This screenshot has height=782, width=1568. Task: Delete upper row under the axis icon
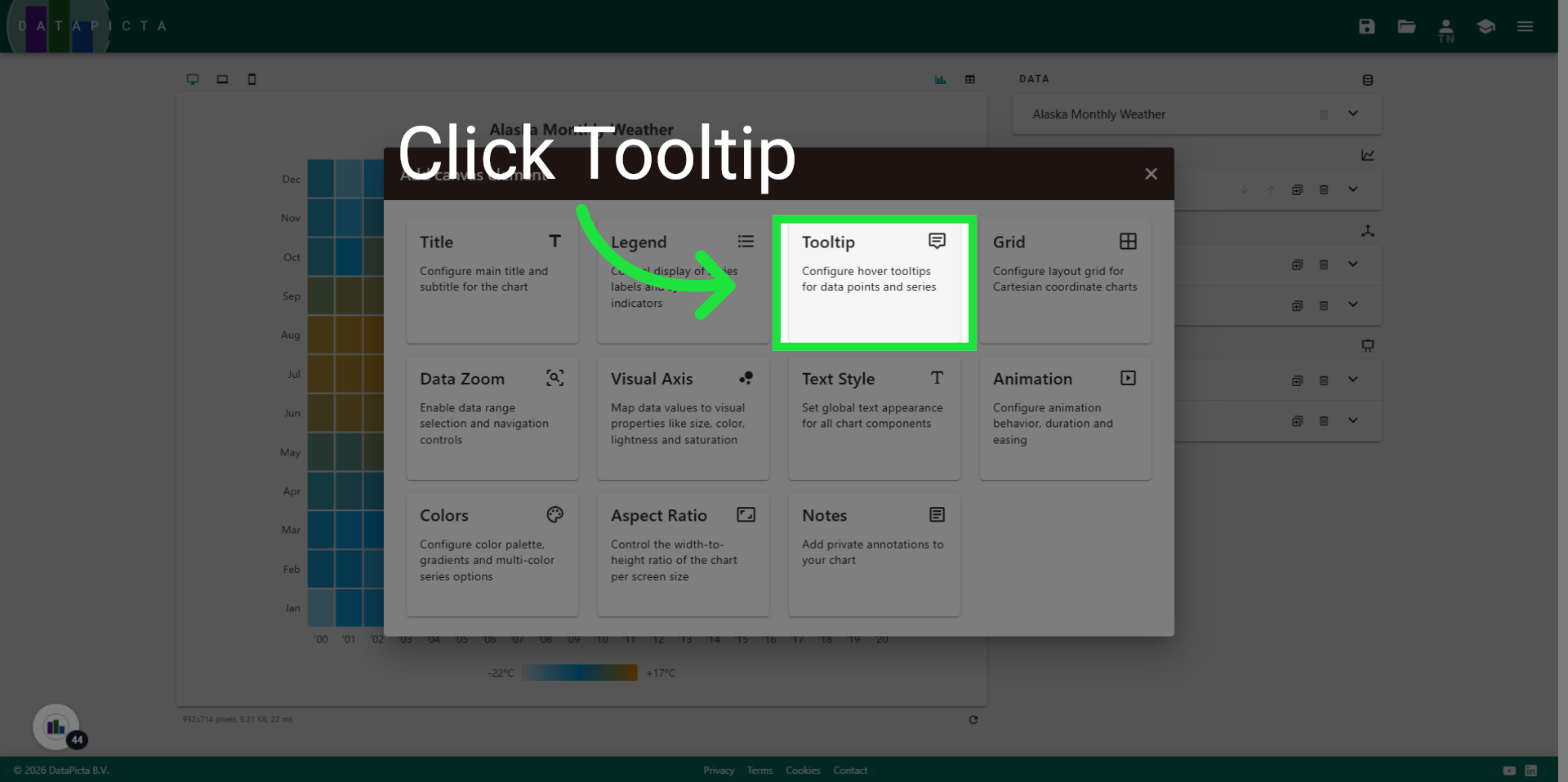tap(1324, 264)
